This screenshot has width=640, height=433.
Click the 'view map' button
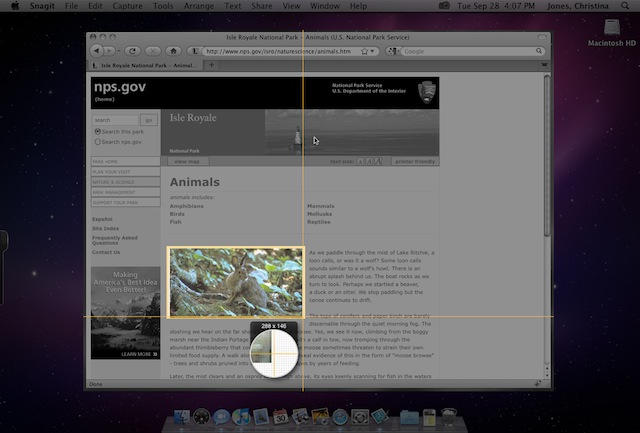187,162
